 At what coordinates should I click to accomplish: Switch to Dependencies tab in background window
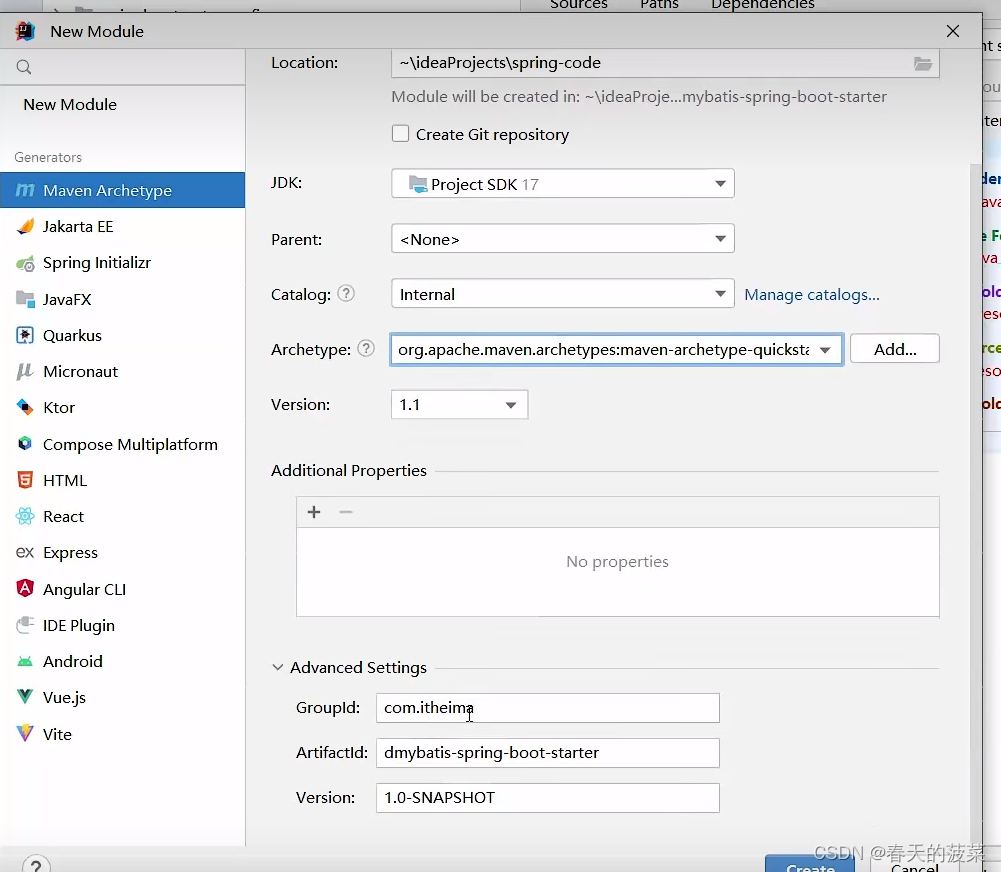coord(762,4)
